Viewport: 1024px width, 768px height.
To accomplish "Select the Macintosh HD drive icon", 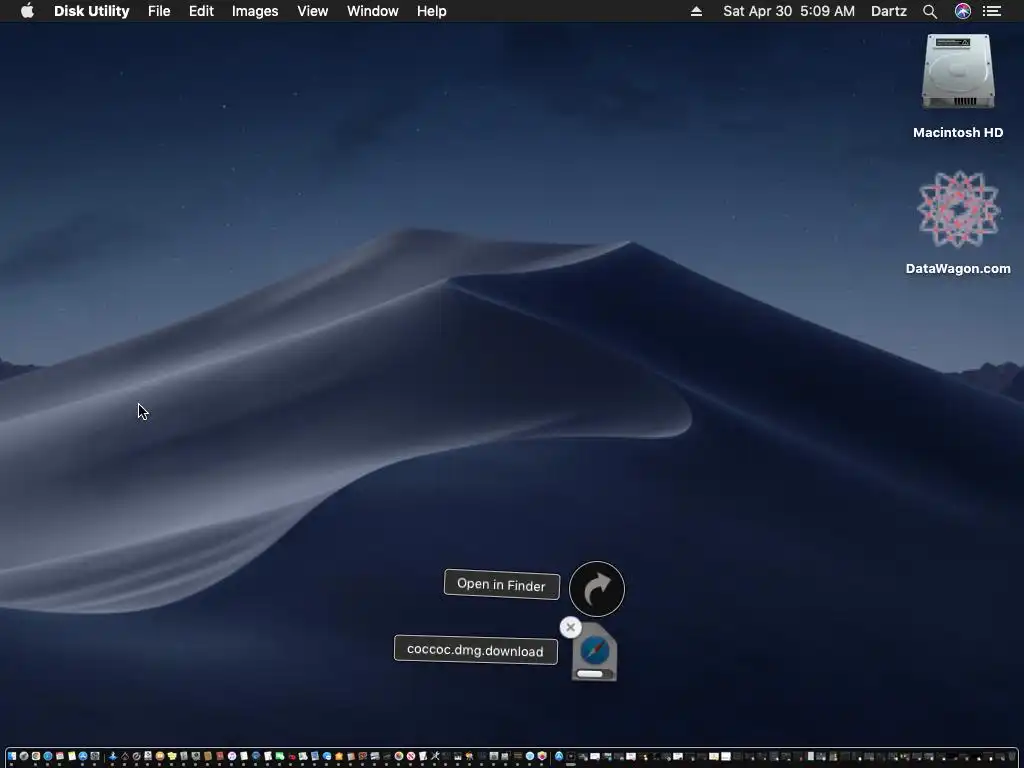I will [958, 72].
